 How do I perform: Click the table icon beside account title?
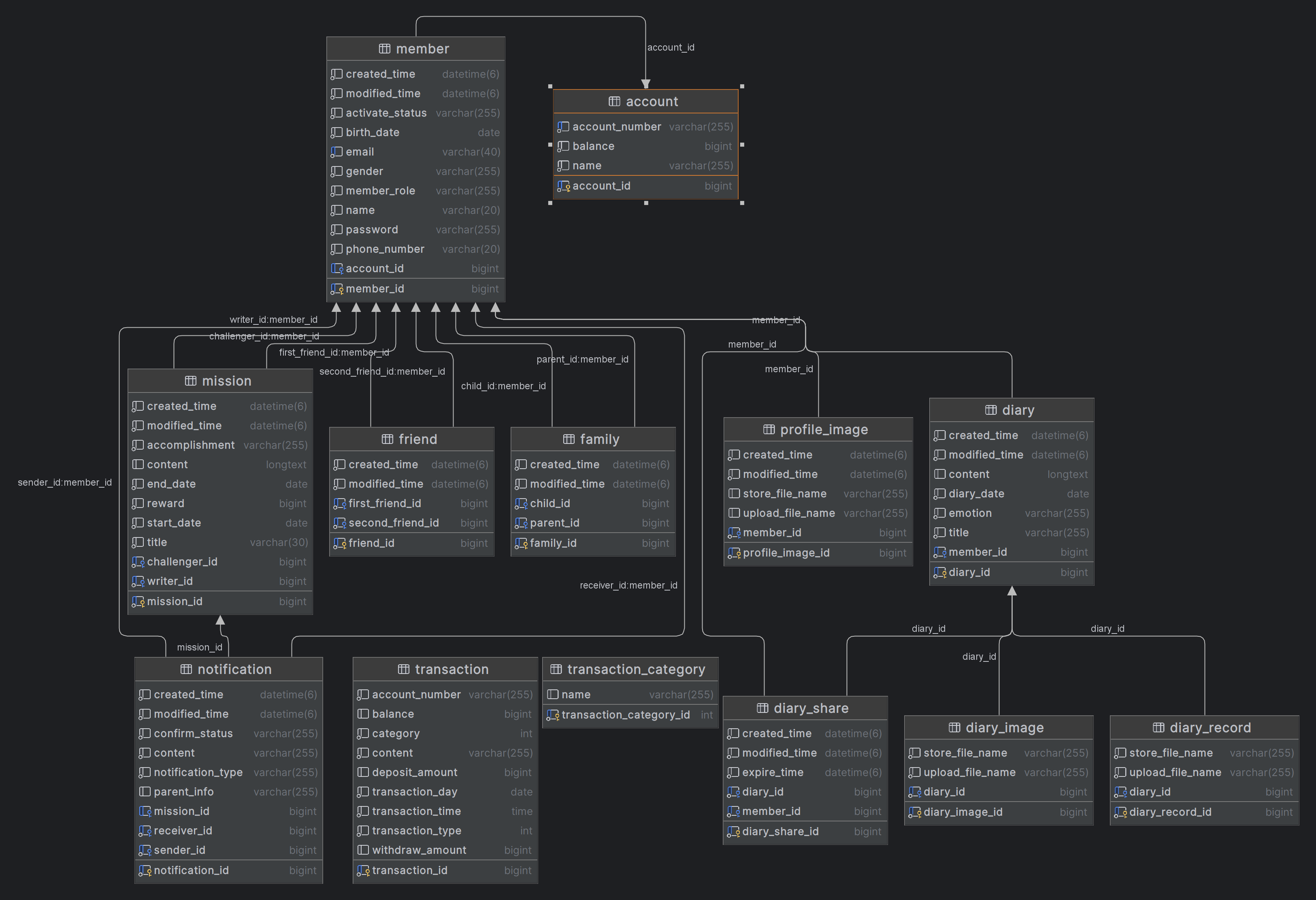(x=614, y=101)
